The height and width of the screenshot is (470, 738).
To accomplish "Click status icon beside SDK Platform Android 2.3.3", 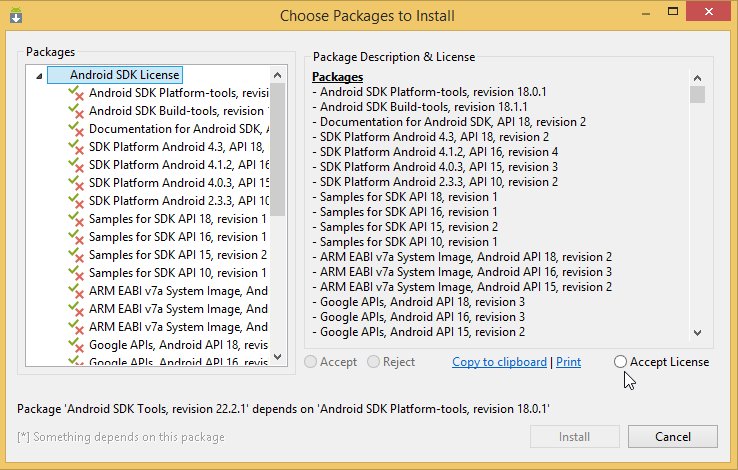I will [x=76, y=201].
